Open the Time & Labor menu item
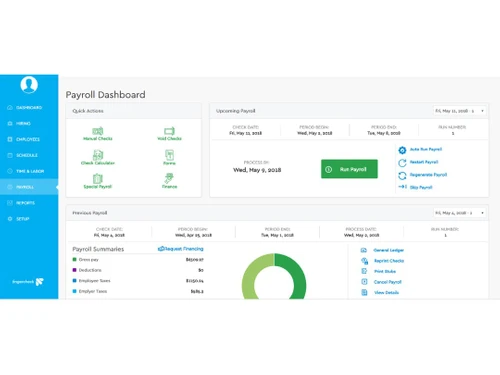The height and width of the screenshot is (375, 500). pyautogui.click(x=29, y=171)
